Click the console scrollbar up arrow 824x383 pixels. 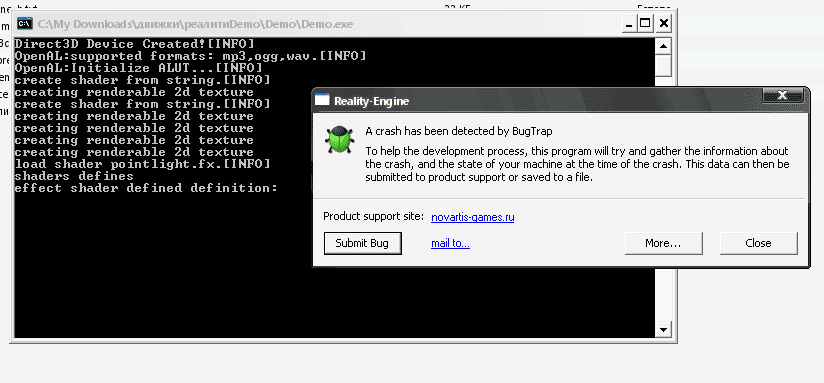(x=663, y=46)
